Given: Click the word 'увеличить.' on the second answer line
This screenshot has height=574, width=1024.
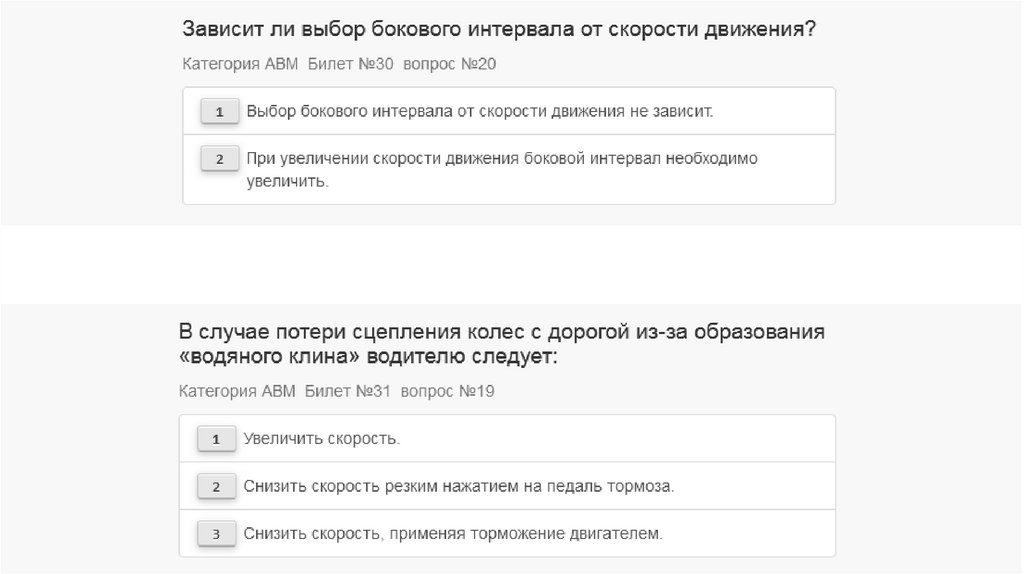Looking at the screenshot, I should point(287,183).
